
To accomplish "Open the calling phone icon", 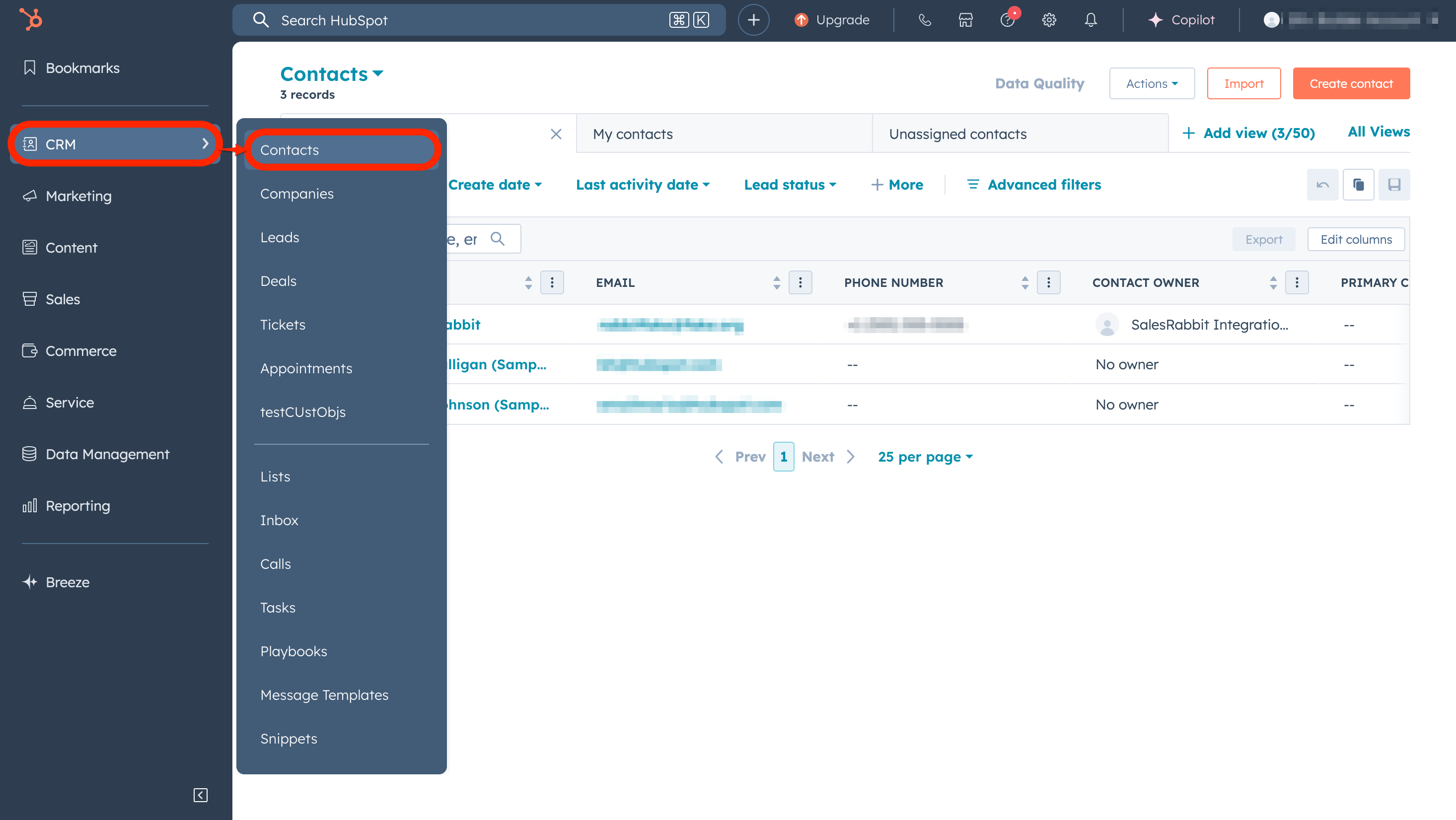I will click(x=925, y=20).
